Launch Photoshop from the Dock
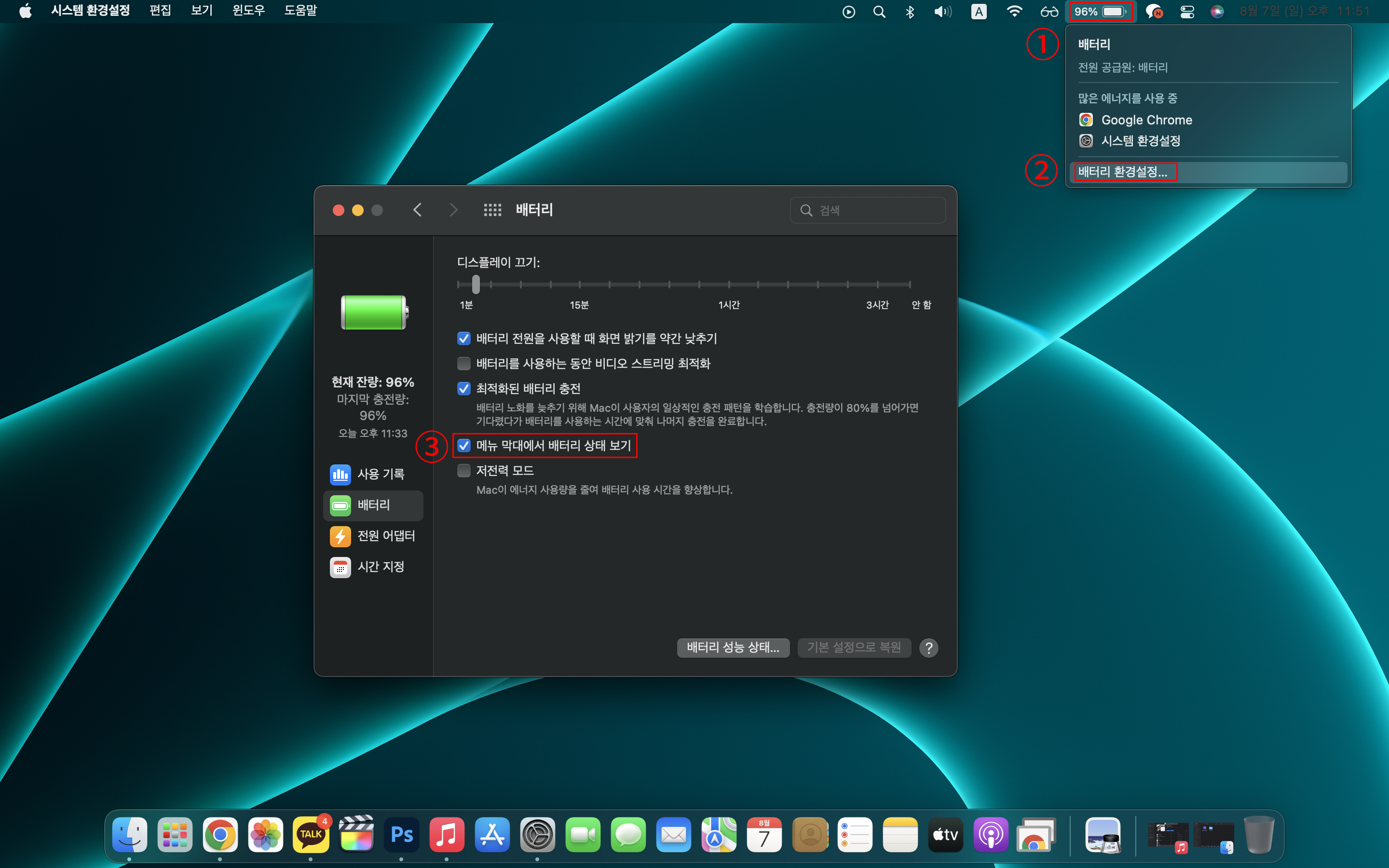The width and height of the screenshot is (1389, 868). pos(401,835)
